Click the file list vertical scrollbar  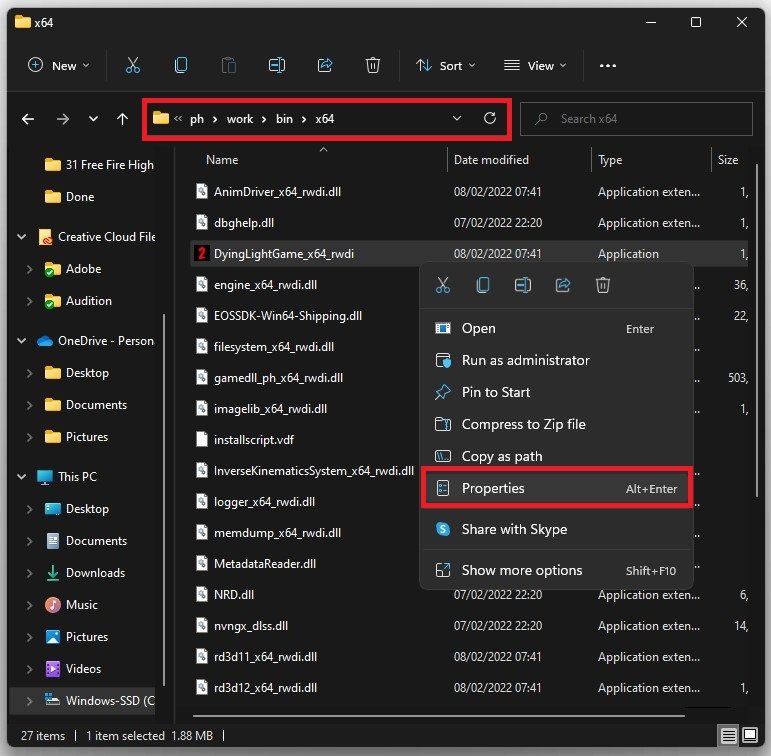pyautogui.click(x=757, y=331)
